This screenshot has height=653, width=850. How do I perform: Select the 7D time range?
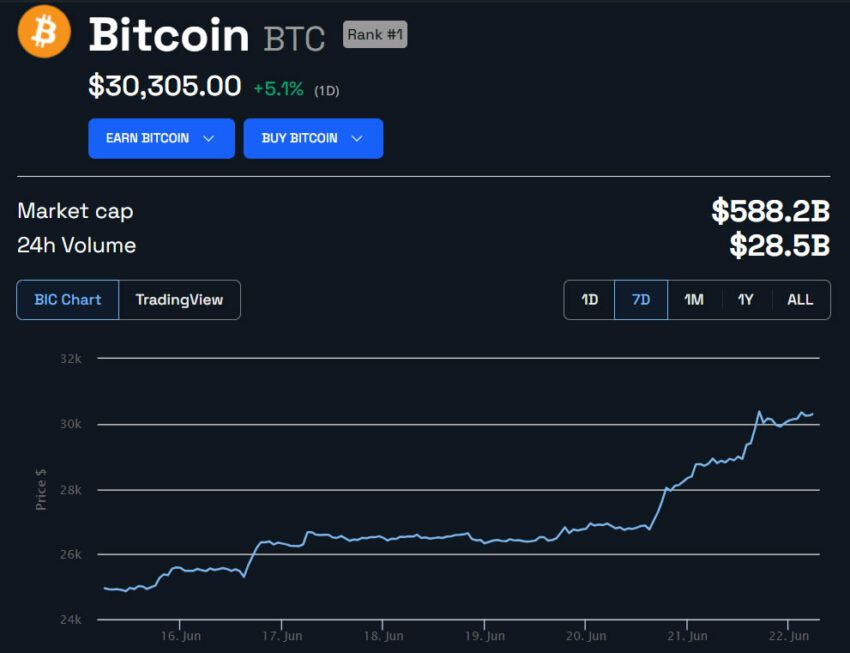pos(641,300)
